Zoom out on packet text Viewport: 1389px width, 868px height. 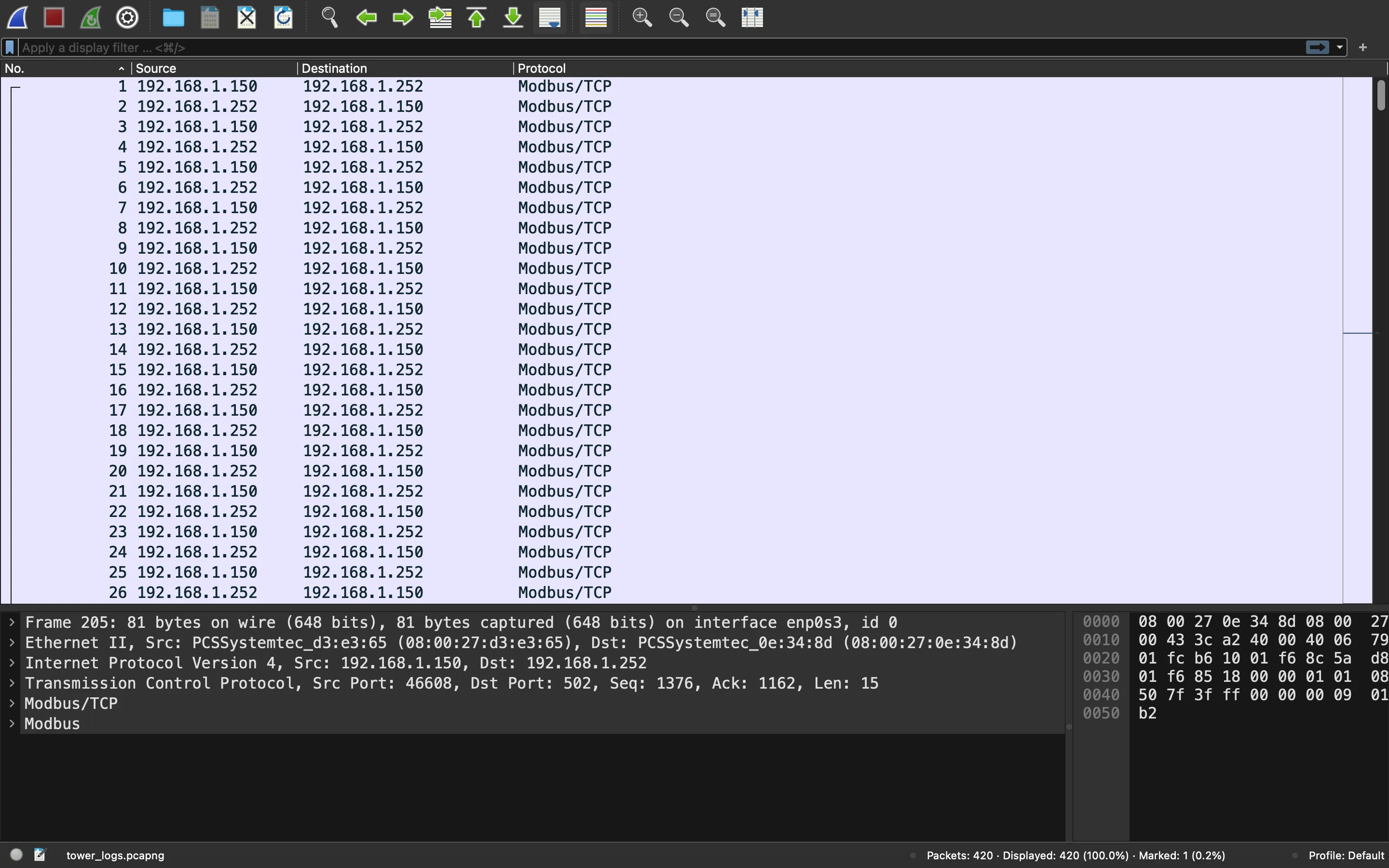[679, 17]
